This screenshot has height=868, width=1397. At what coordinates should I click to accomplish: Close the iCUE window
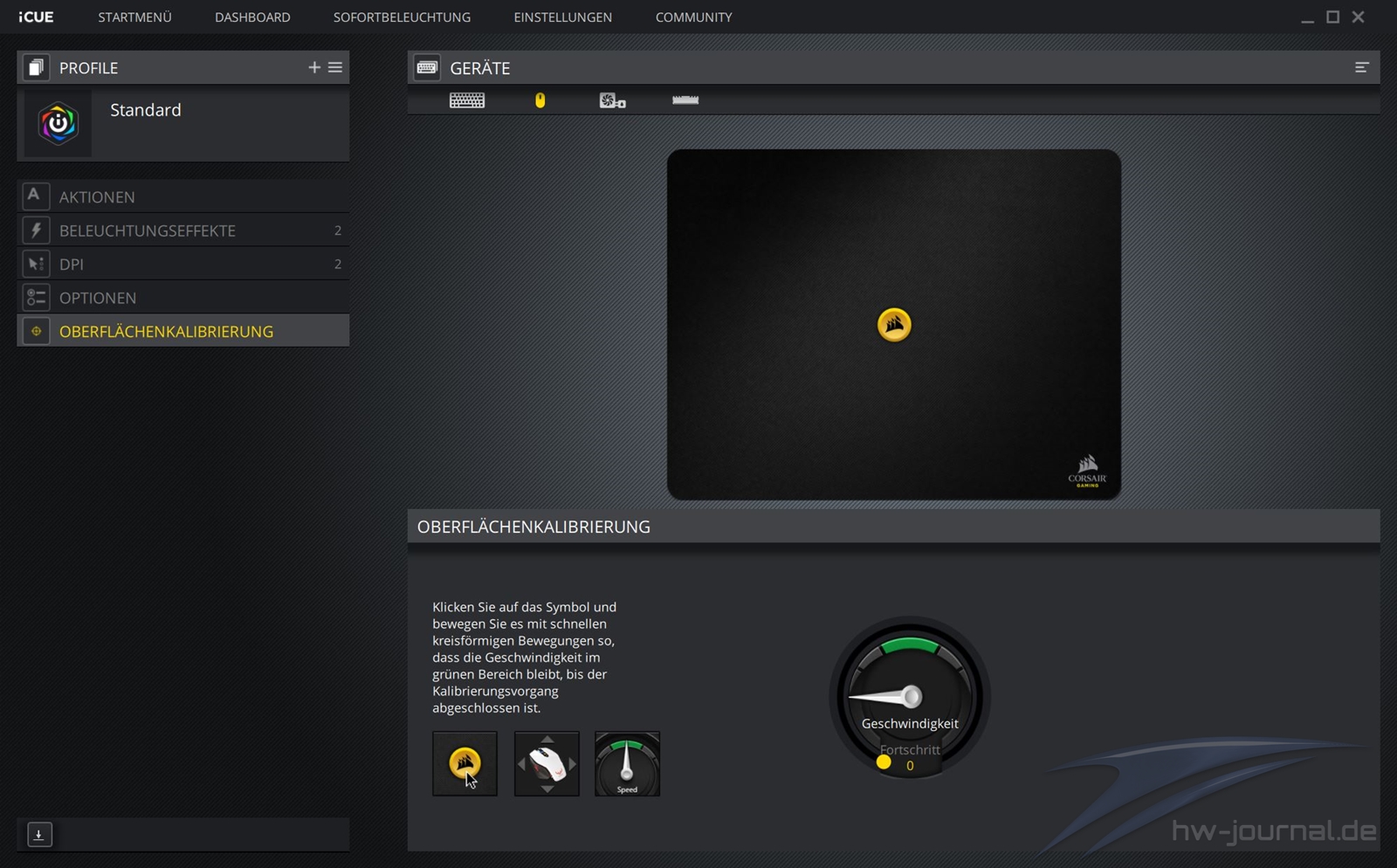tap(1358, 17)
